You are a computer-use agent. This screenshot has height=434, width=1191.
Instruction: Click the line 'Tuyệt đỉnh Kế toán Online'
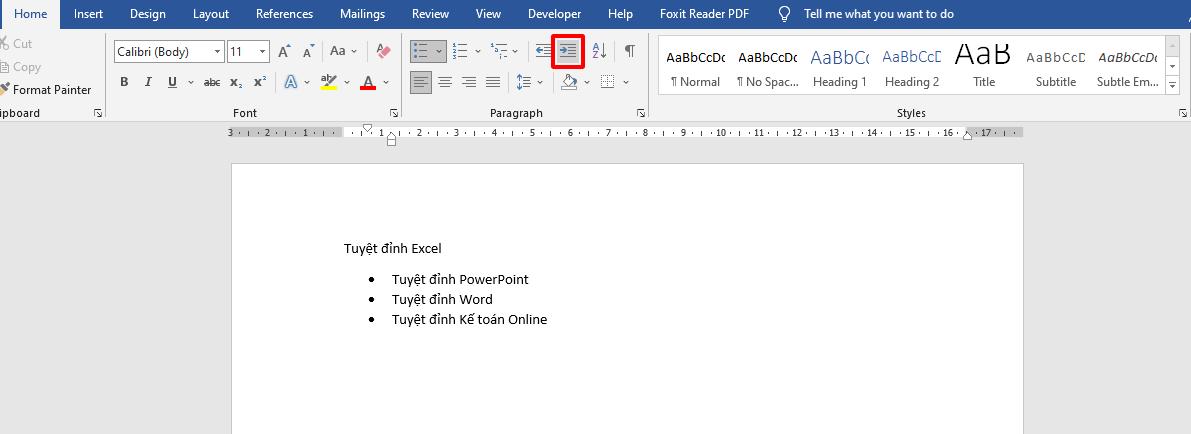[469, 319]
